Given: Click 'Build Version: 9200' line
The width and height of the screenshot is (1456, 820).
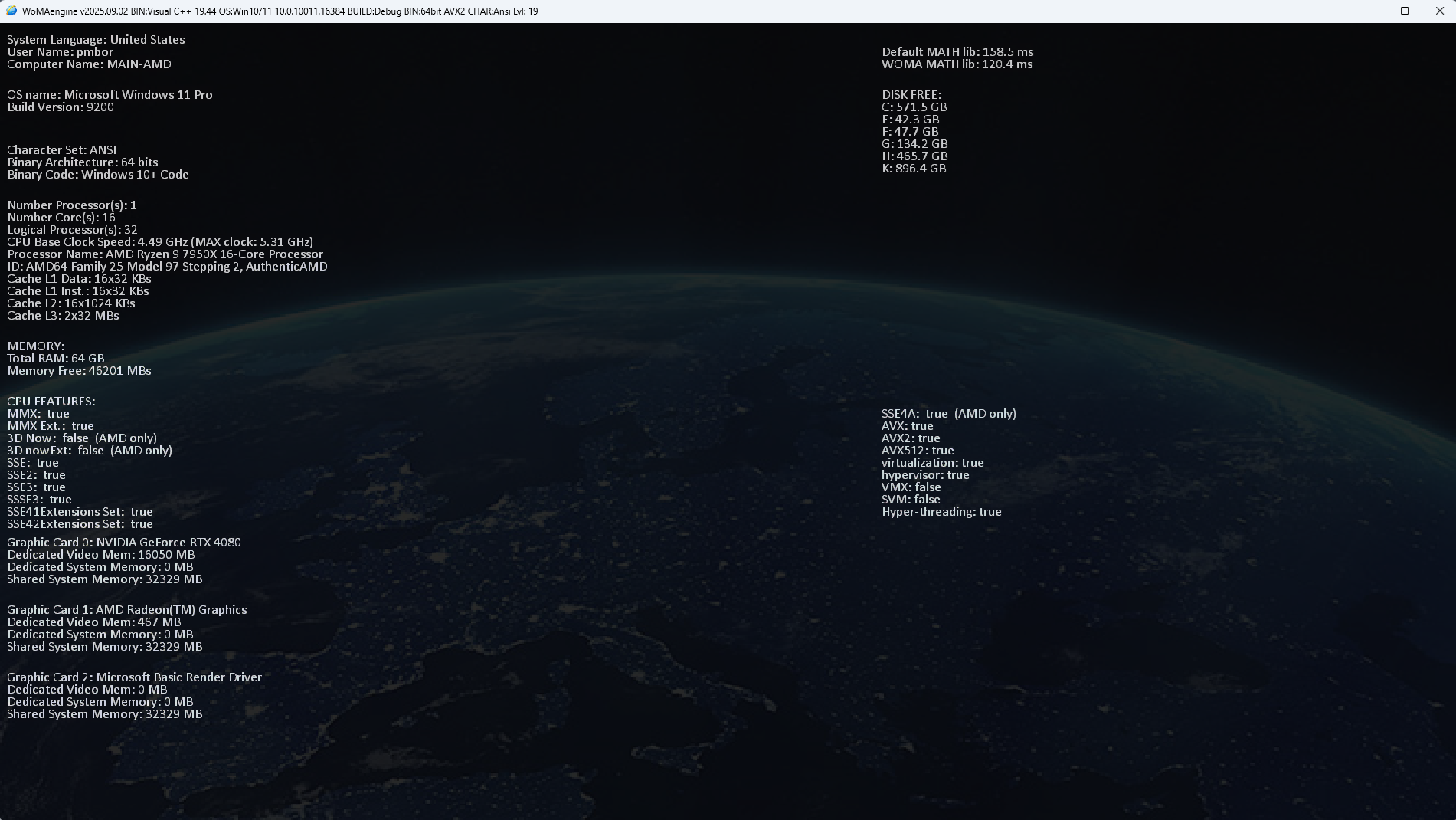Looking at the screenshot, I should pos(61,107).
